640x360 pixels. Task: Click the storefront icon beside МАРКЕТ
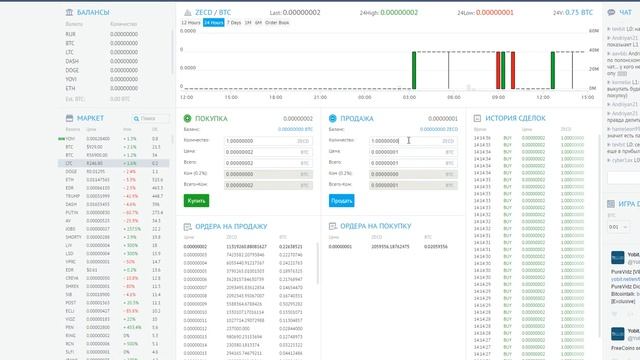pos(69,118)
